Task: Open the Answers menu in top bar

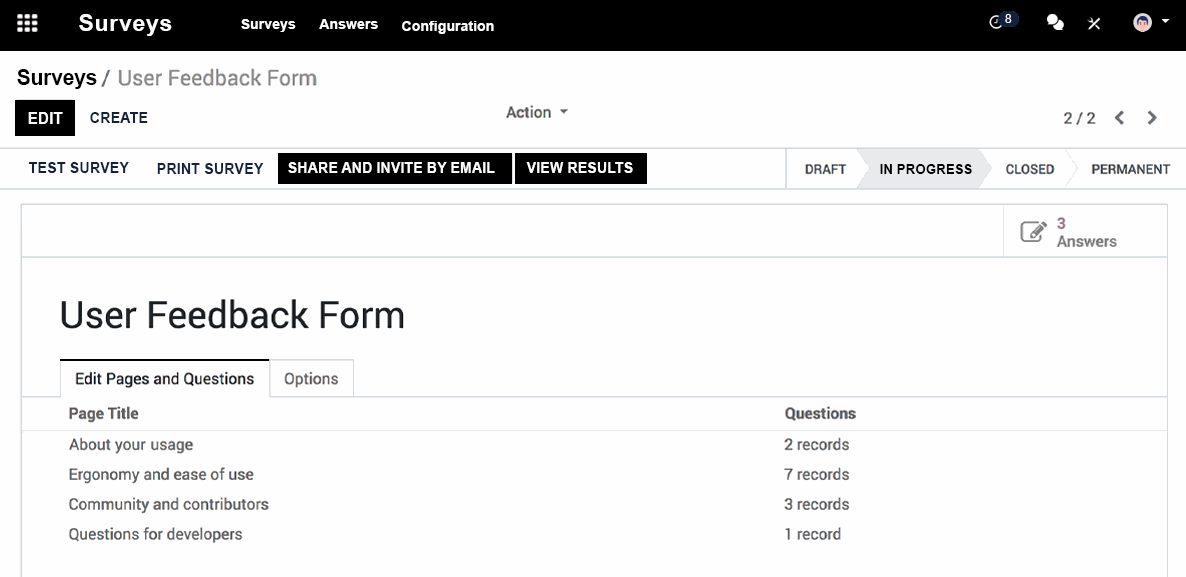Action: click(x=348, y=24)
